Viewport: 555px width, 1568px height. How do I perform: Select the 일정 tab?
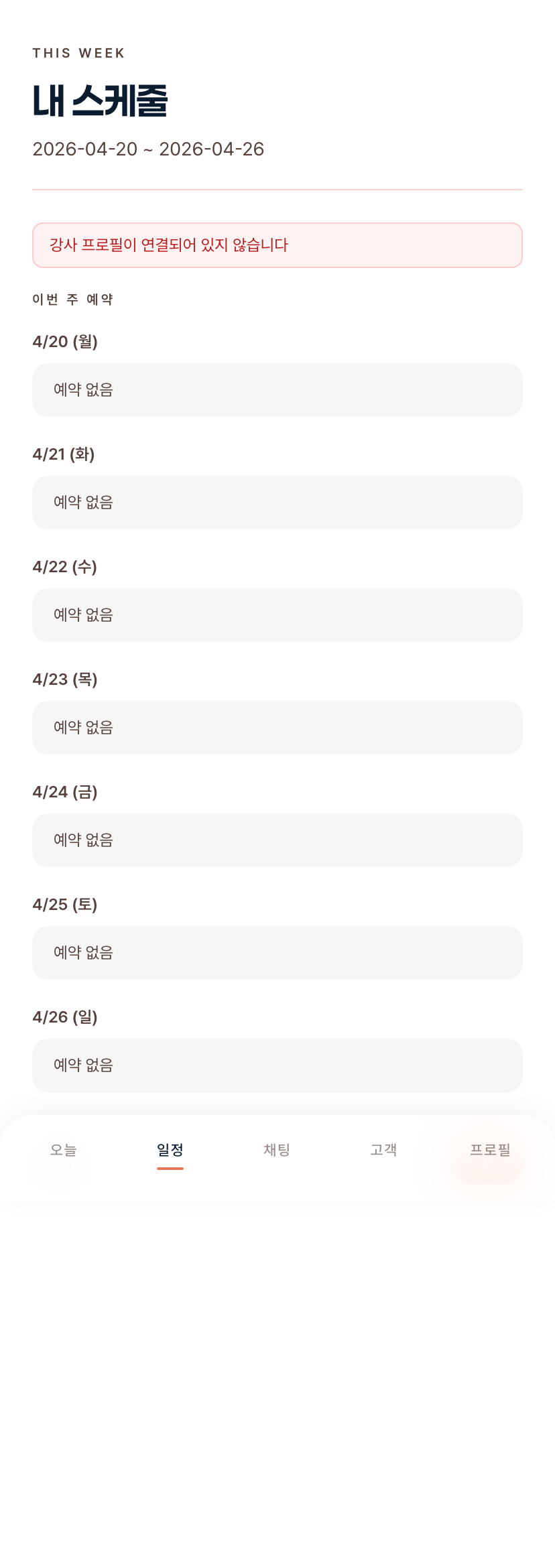[170, 1150]
